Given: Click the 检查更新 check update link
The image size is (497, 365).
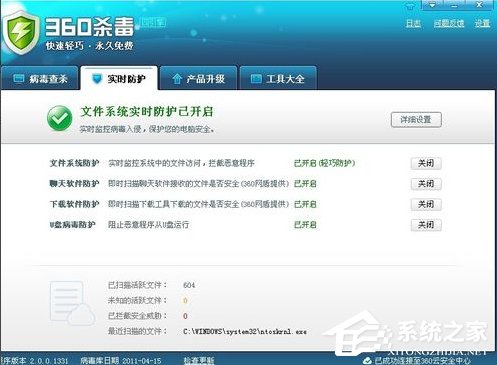Looking at the screenshot, I should pyautogui.click(x=199, y=361).
